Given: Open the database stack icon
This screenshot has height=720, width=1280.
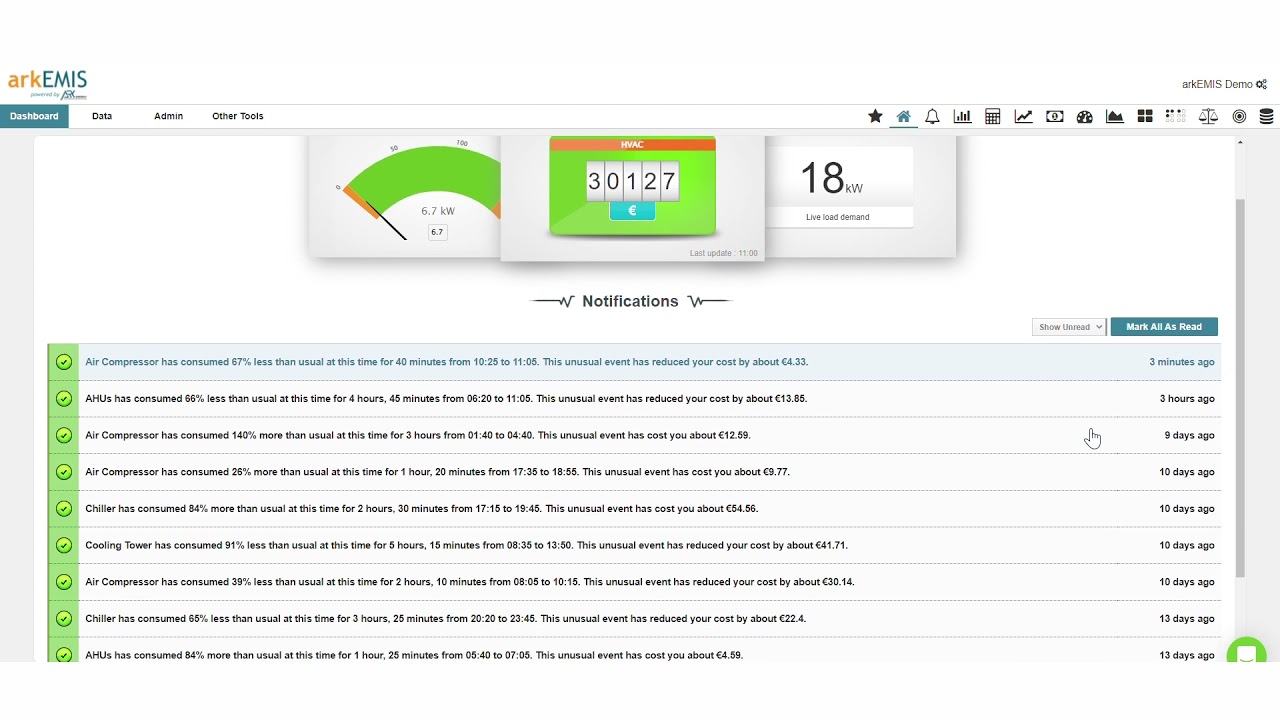Looking at the screenshot, I should (1266, 116).
